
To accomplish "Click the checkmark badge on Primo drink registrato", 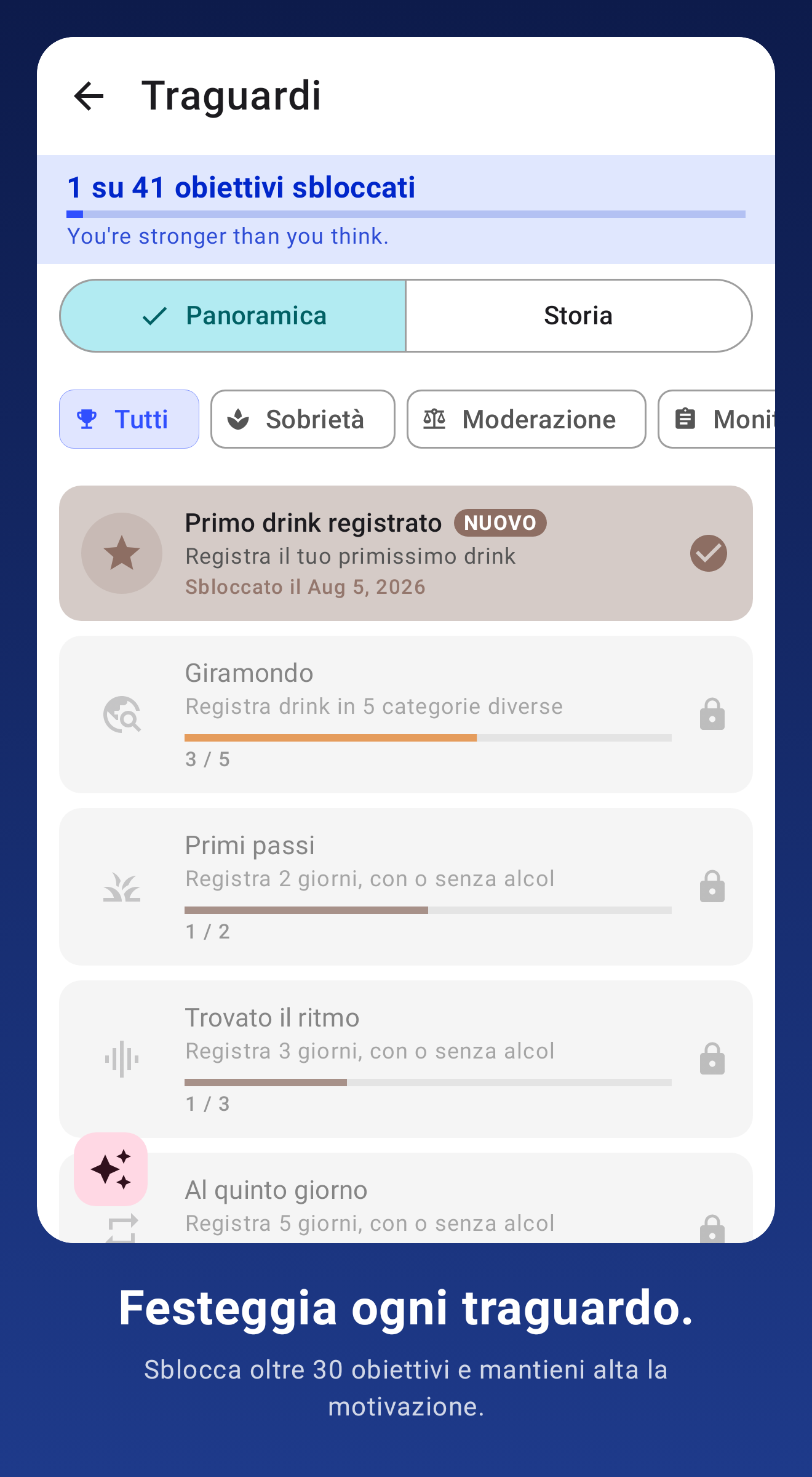I will click(x=709, y=553).
